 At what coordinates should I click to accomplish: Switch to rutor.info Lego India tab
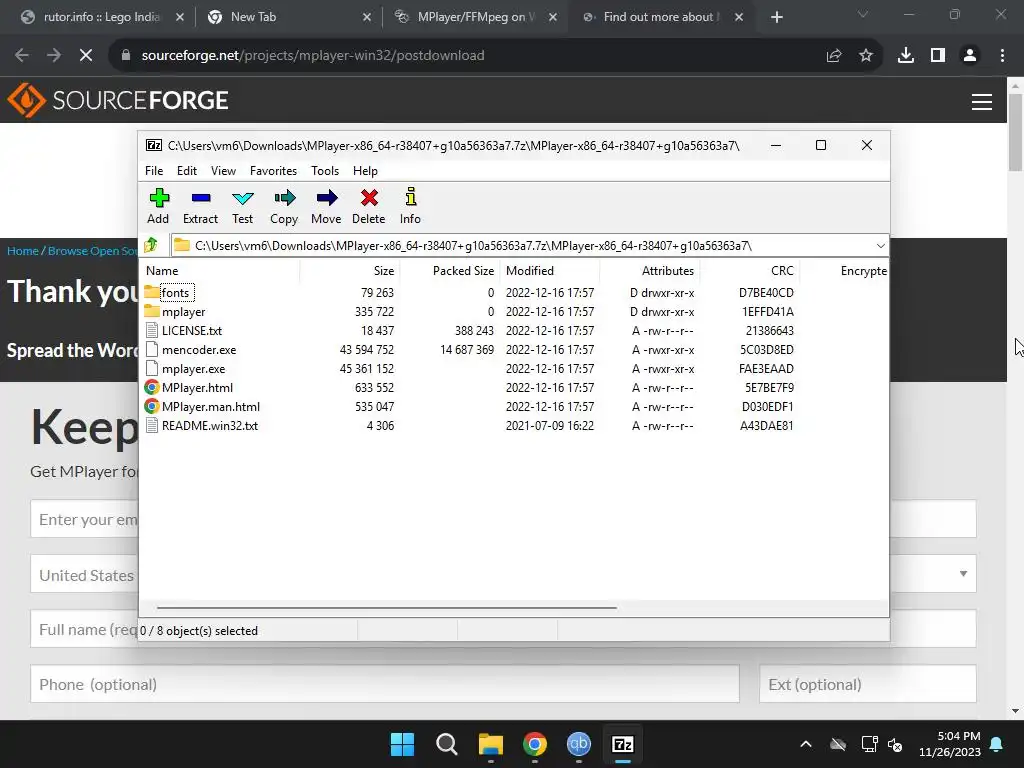click(x=101, y=17)
